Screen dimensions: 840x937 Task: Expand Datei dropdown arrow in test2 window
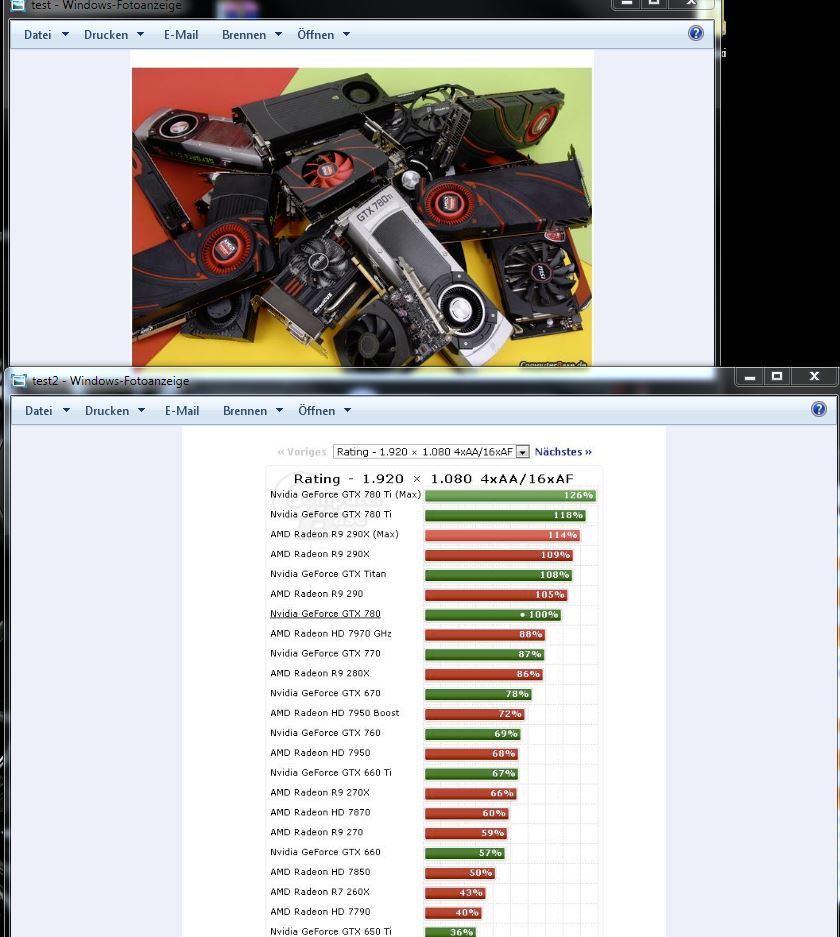point(66,411)
